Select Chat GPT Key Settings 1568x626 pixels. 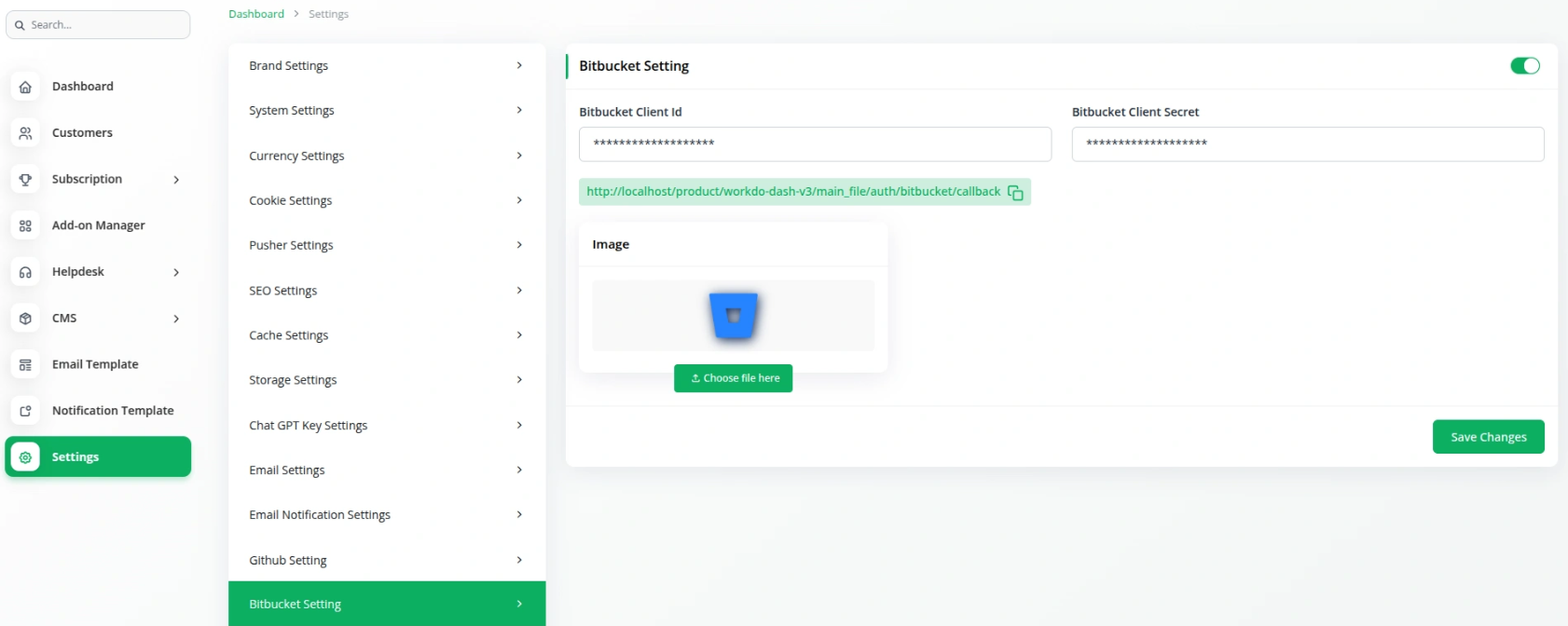point(386,426)
